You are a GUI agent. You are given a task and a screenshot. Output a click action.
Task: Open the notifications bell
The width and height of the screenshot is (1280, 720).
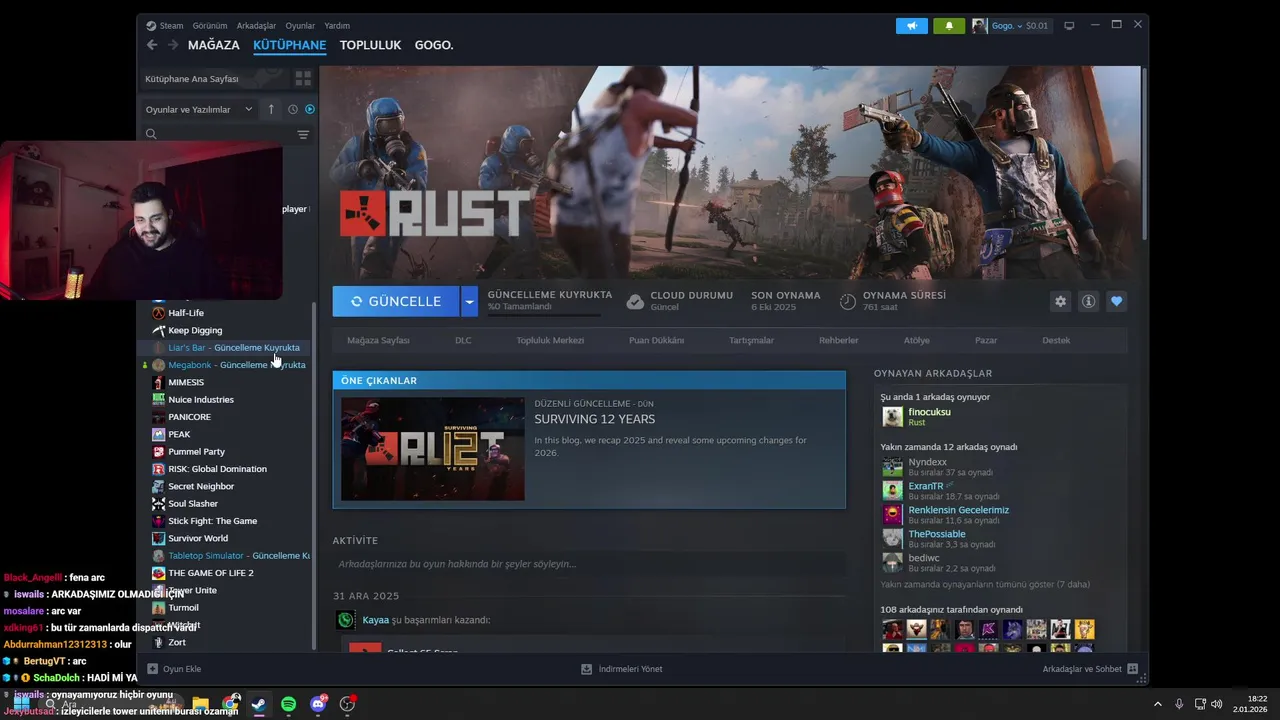tap(949, 25)
